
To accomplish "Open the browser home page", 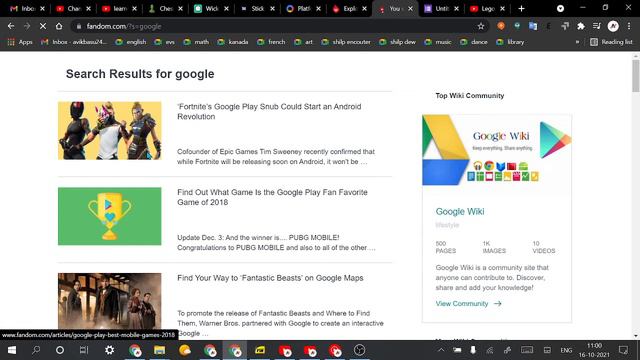I will pos(59,26).
